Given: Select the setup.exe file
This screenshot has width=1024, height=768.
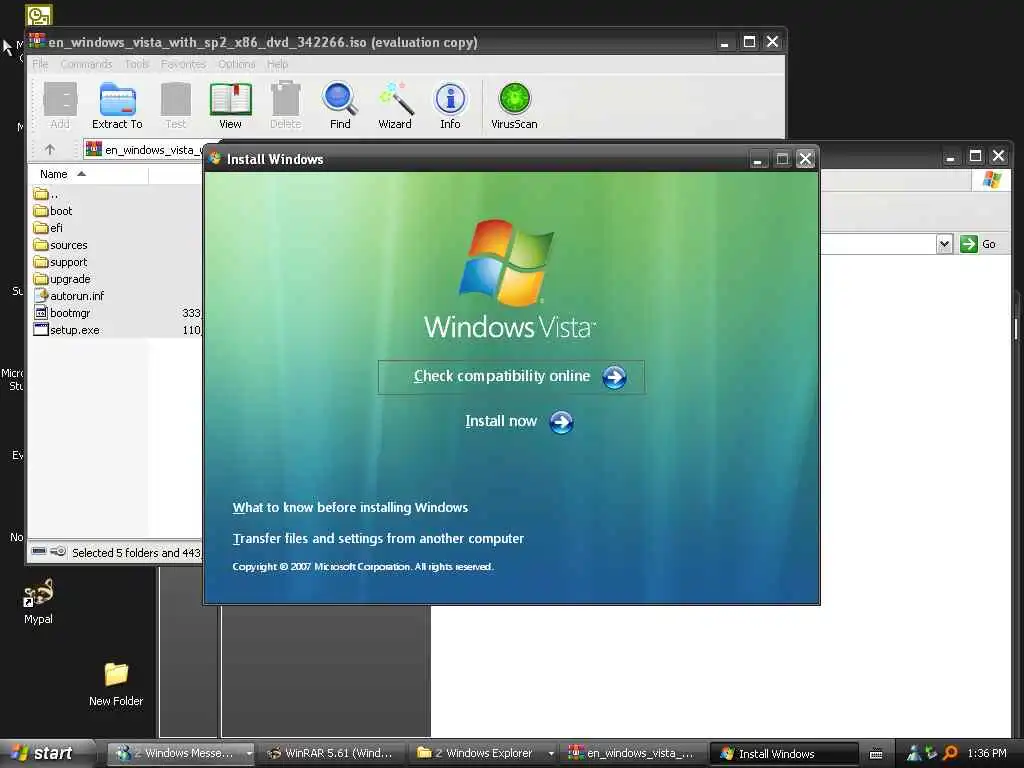Looking at the screenshot, I should [67, 330].
